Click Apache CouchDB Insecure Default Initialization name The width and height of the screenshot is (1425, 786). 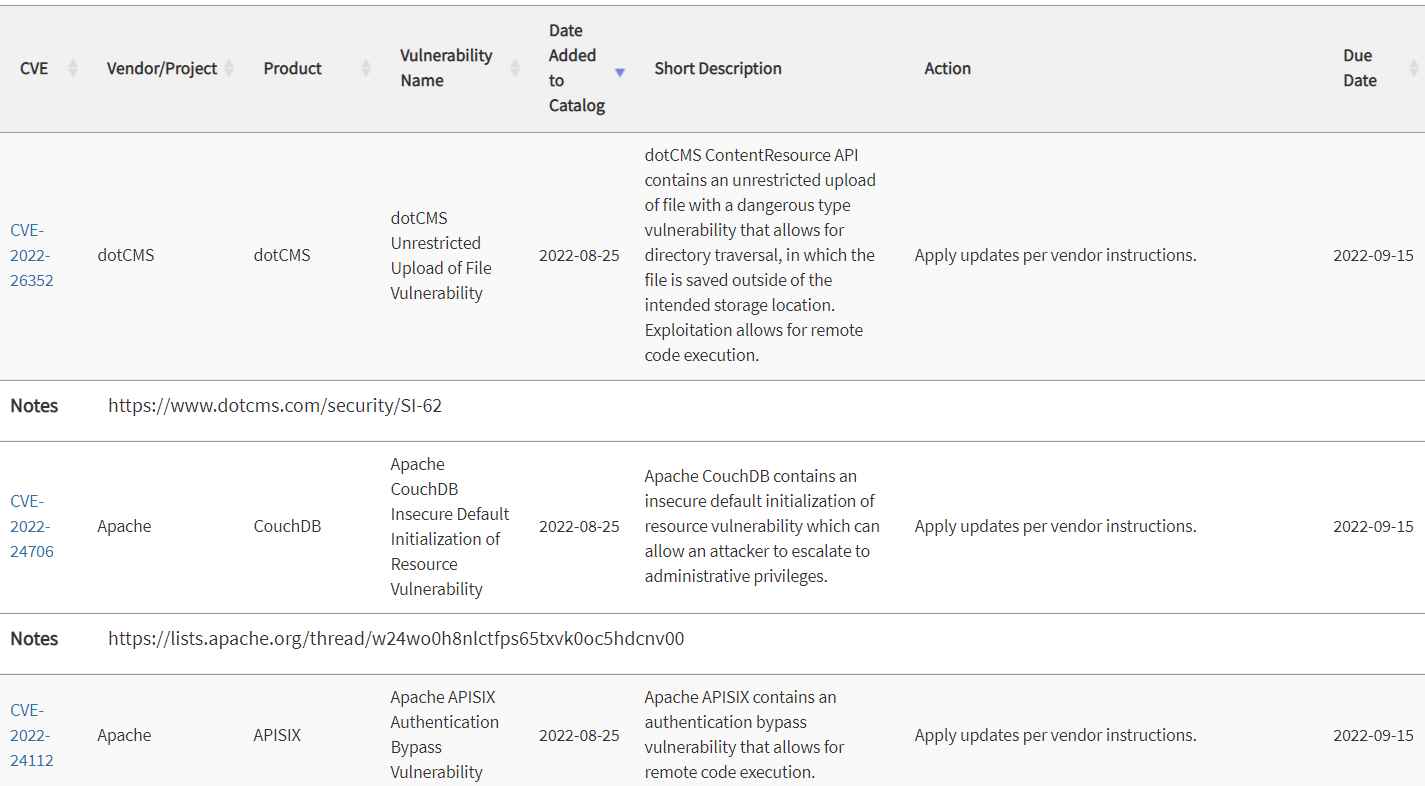(450, 526)
